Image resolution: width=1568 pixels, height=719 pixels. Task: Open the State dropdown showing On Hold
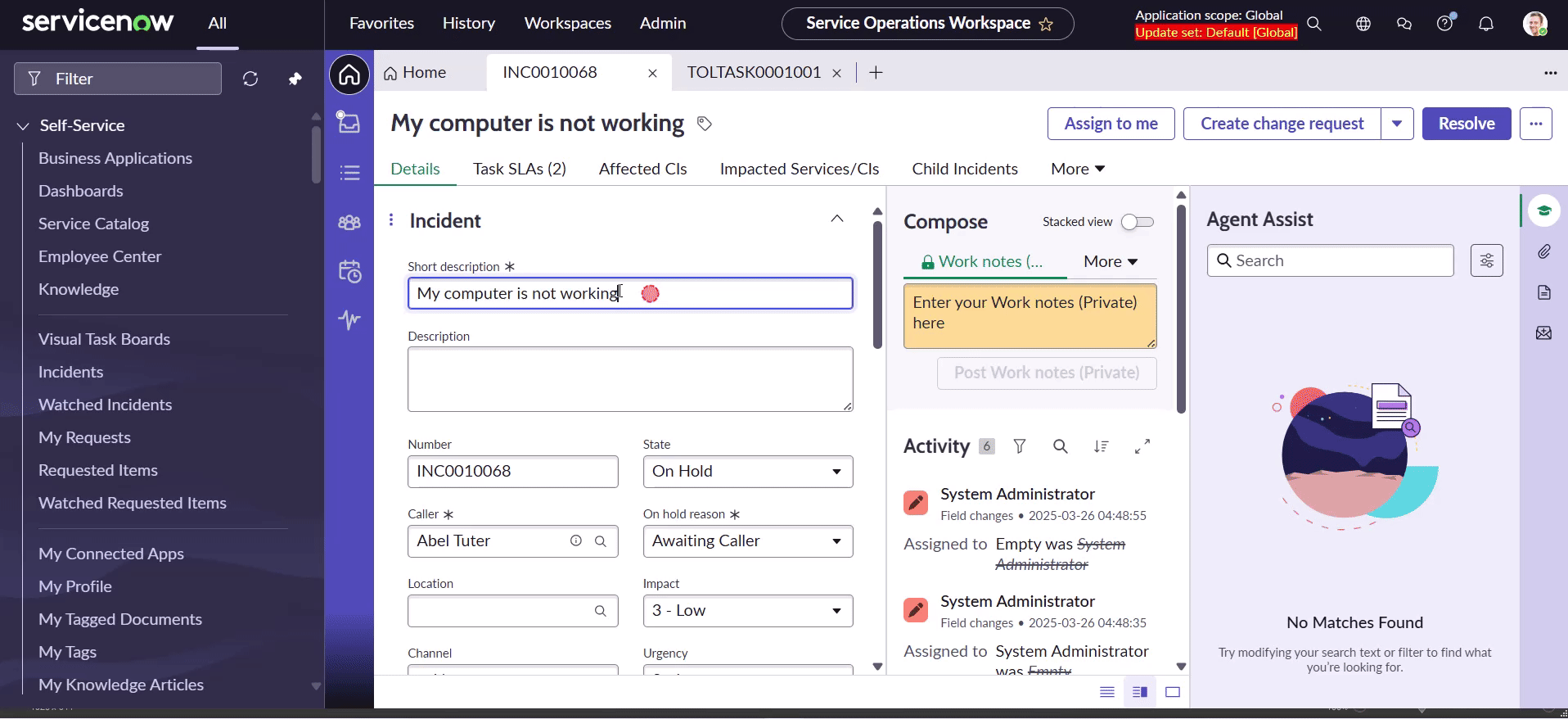[x=747, y=472]
